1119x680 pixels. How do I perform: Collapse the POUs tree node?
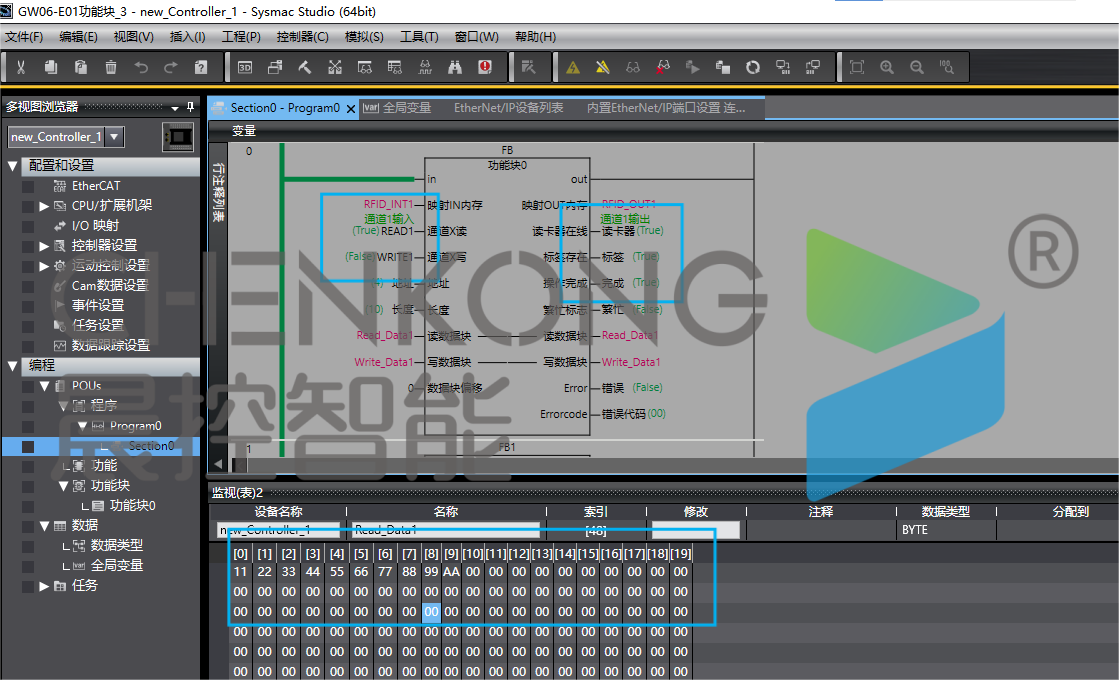(44, 385)
